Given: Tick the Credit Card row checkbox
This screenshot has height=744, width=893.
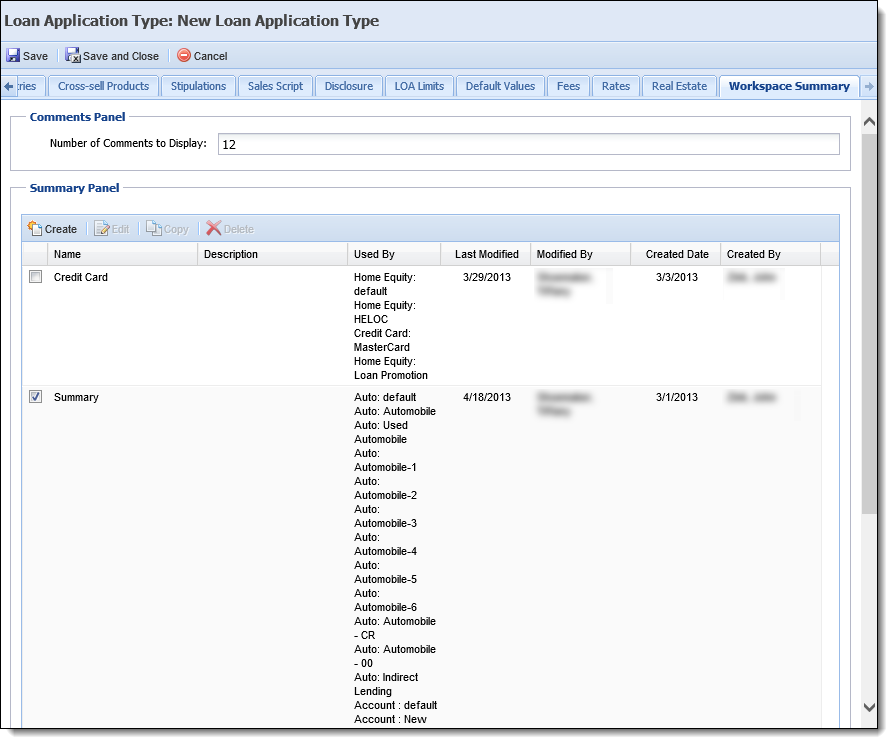Looking at the screenshot, I should [35, 277].
